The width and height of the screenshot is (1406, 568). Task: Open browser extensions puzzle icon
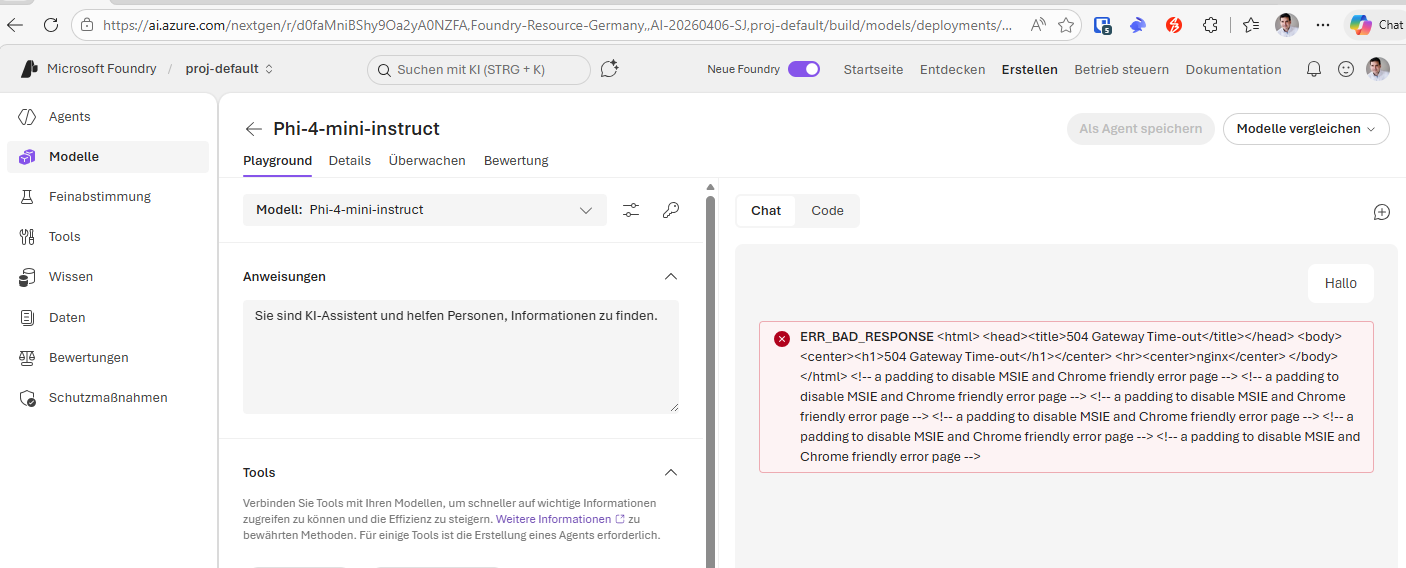click(x=1211, y=25)
